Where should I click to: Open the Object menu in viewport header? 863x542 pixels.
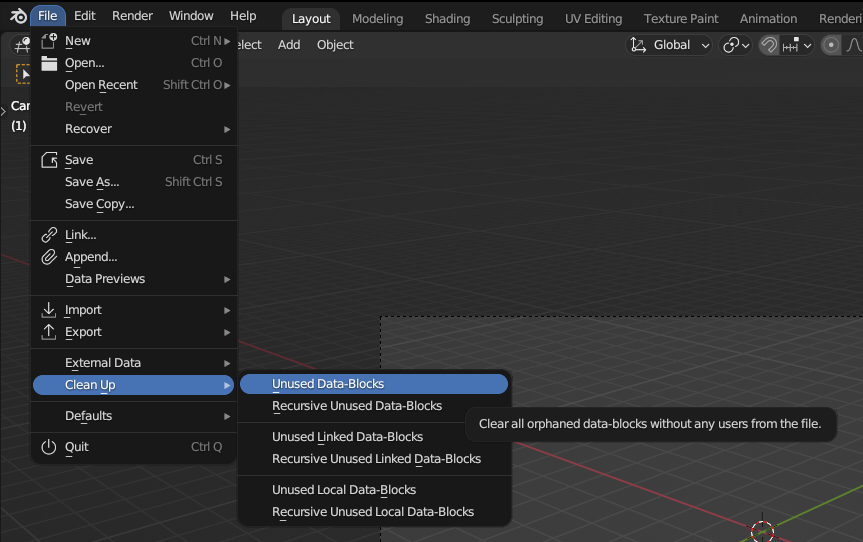coord(335,45)
